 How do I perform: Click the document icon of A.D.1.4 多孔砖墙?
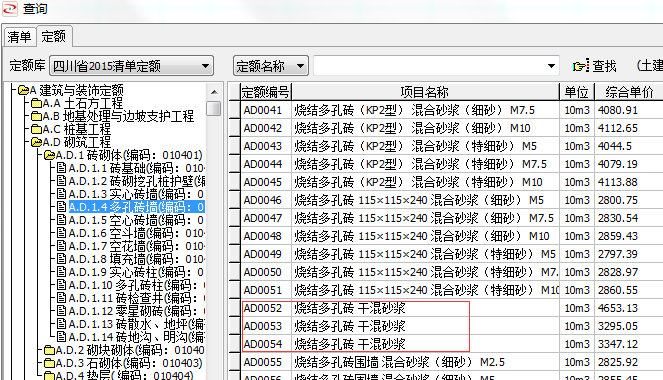pos(61,207)
